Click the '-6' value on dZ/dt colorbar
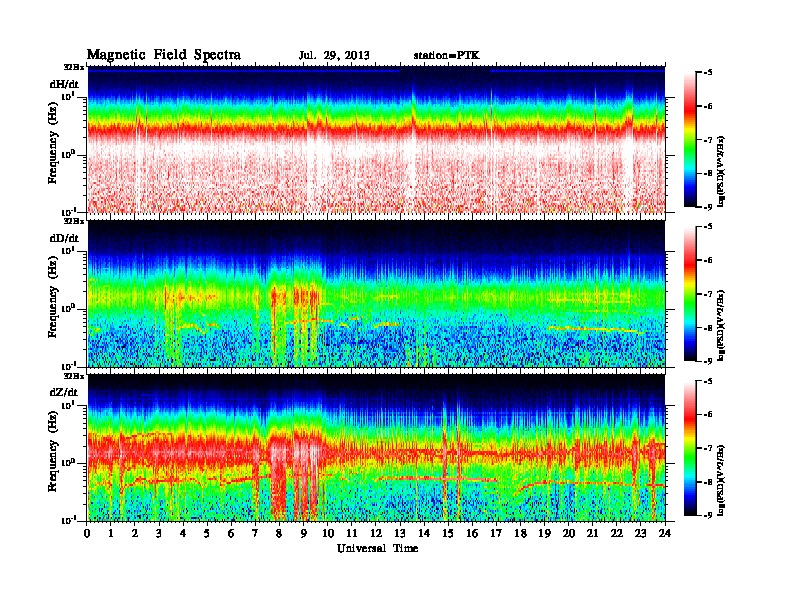Image resolution: width=792 pixels, height=612 pixels. coord(708,414)
